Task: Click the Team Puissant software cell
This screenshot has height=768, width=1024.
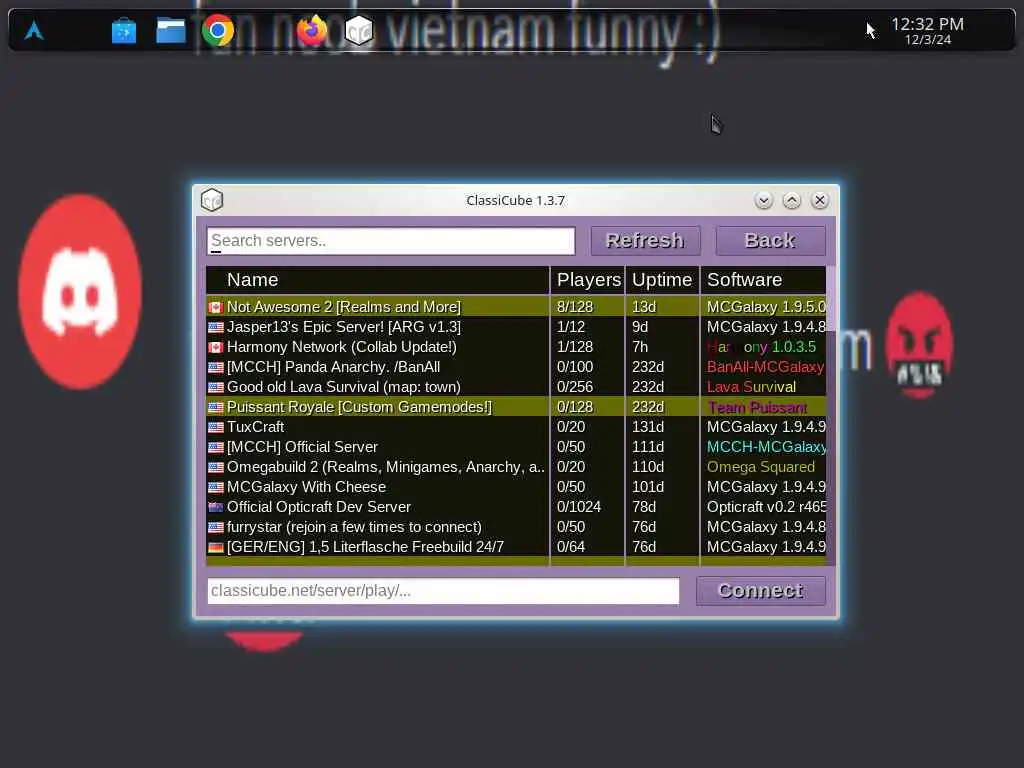Action: tap(763, 407)
